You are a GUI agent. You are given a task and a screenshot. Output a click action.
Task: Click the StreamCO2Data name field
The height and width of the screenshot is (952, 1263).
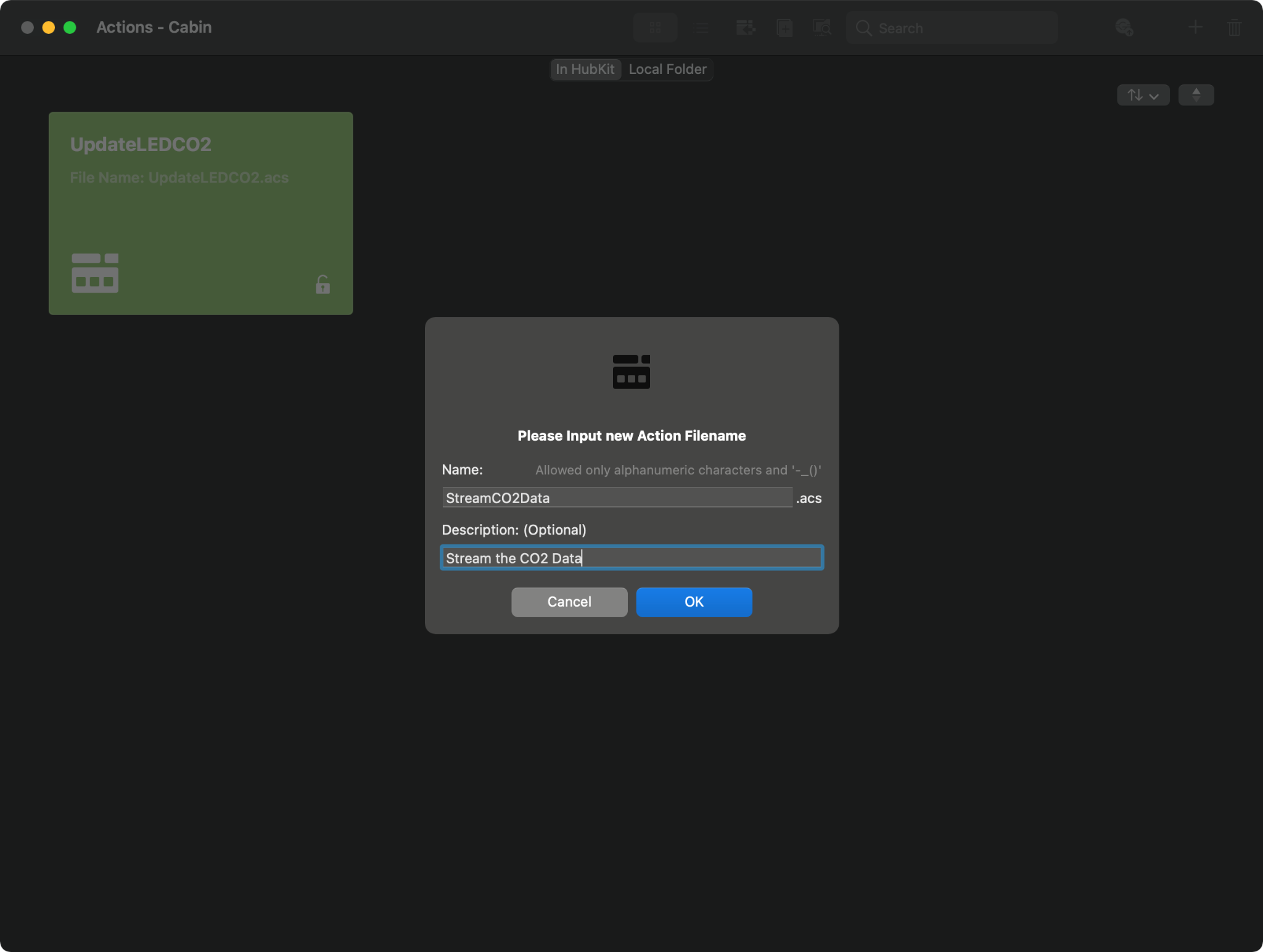tap(616, 498)
